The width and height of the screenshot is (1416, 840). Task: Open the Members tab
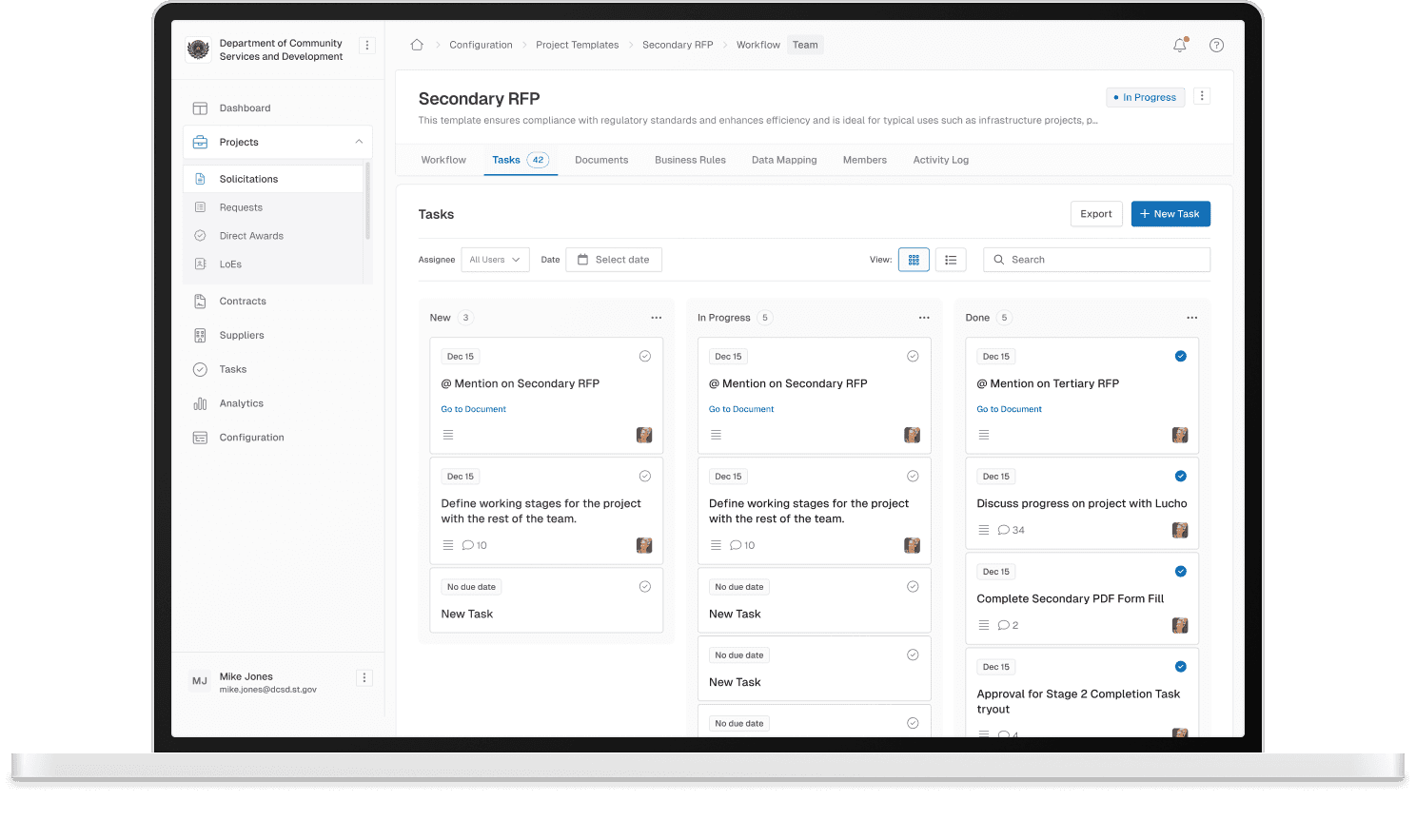(865, 160)
